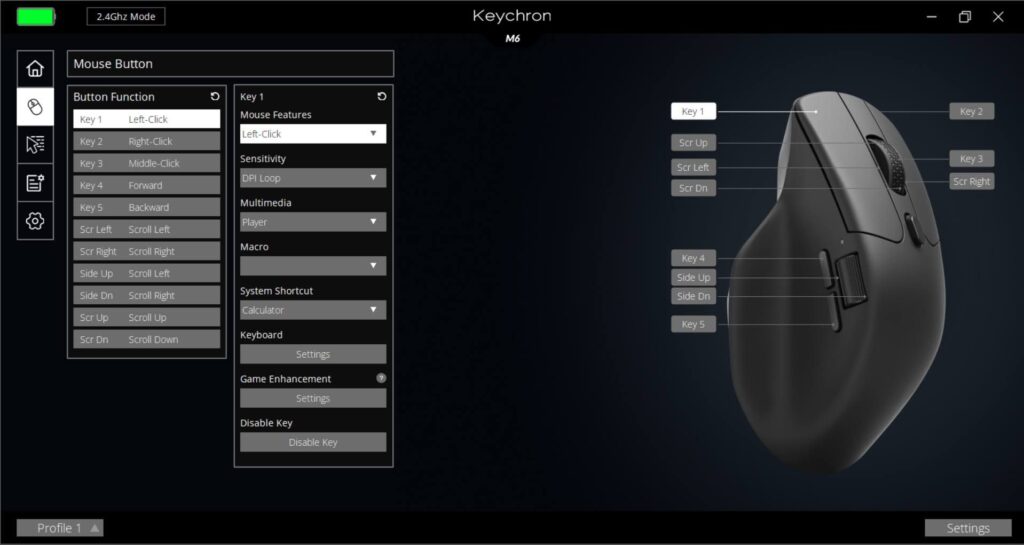The height and width of the screenshot is (545, 1024).
Task: Click the Key 2 label on mouse diagram
Action: pyautogui.click(x=971, y=111)
